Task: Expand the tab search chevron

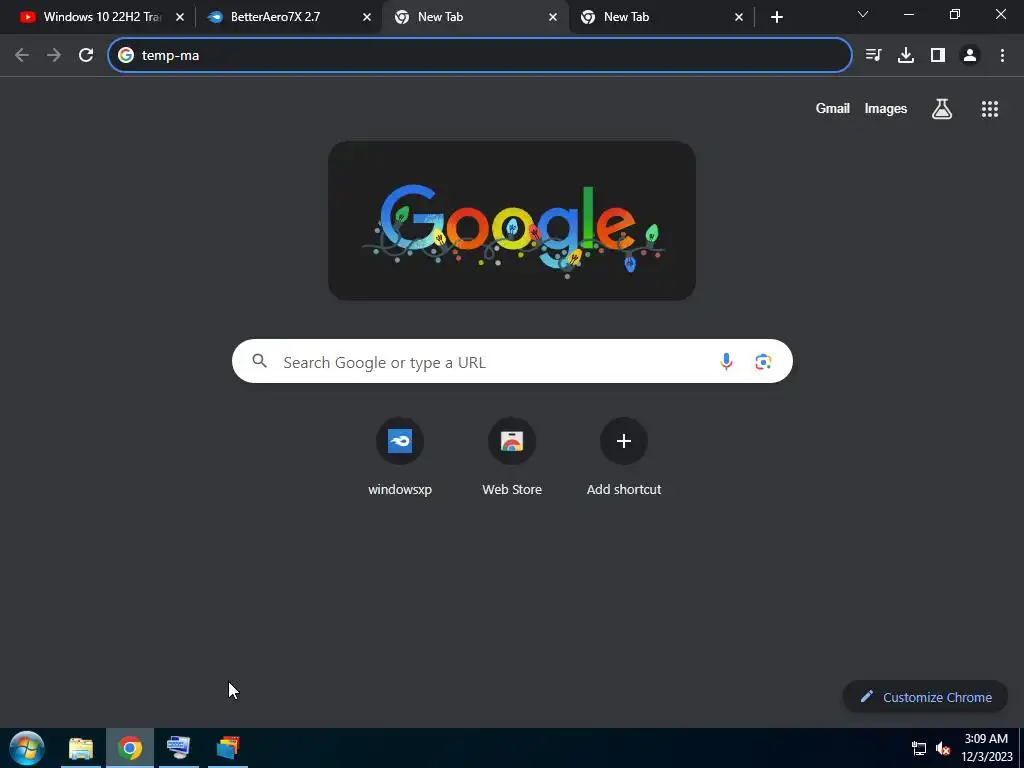Action: [863, 14]
